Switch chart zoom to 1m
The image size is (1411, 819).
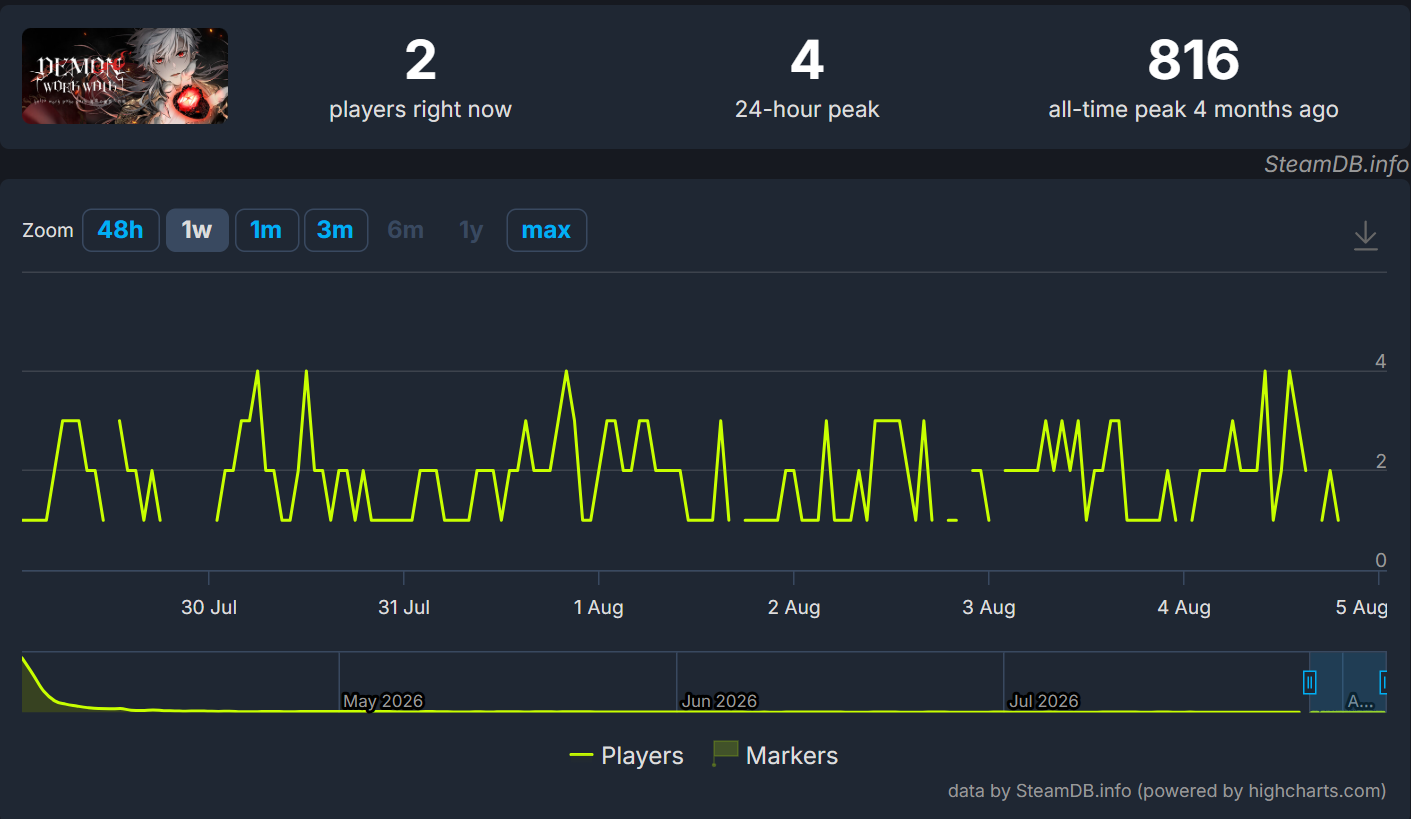point(266,230)
